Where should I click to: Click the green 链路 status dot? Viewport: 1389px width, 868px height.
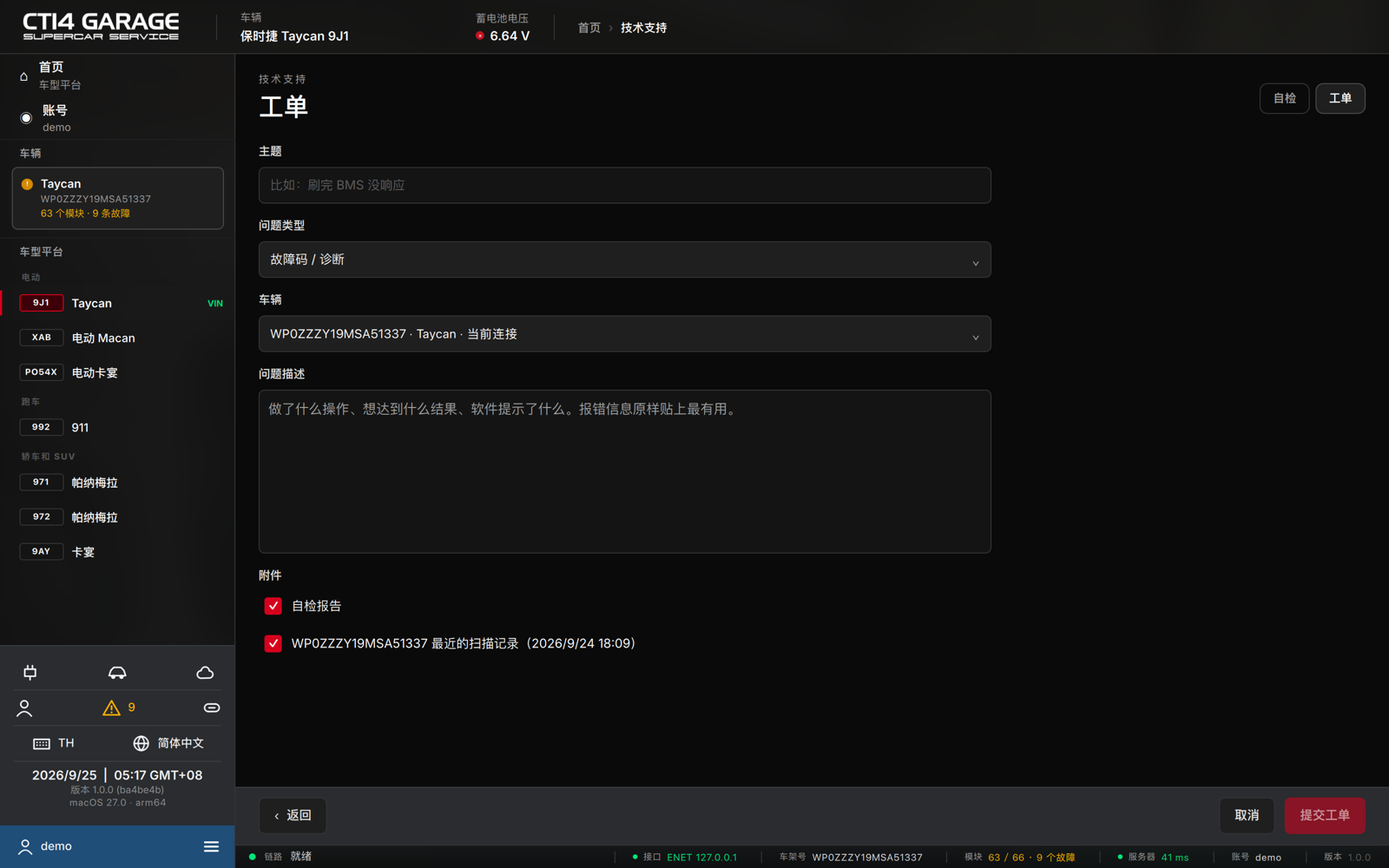point(253,857)
